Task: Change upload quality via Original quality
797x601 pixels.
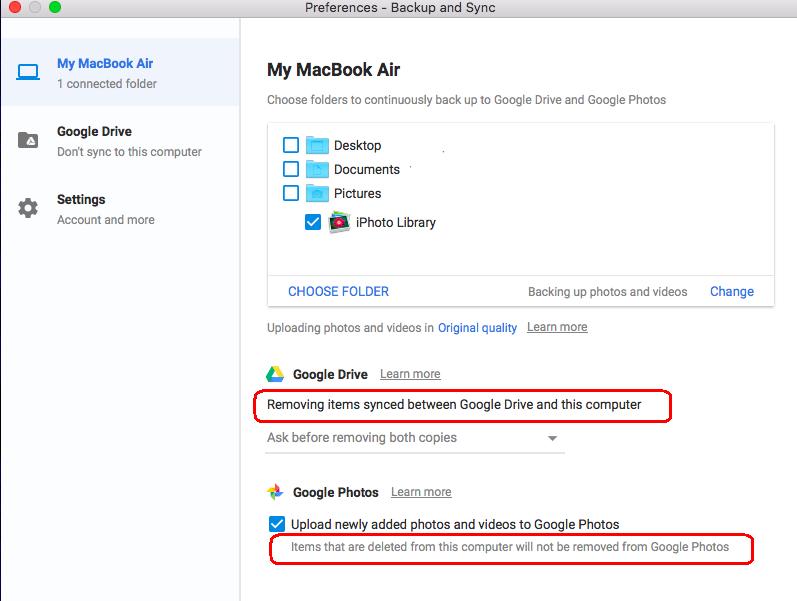Action: [x=477, y=328]
